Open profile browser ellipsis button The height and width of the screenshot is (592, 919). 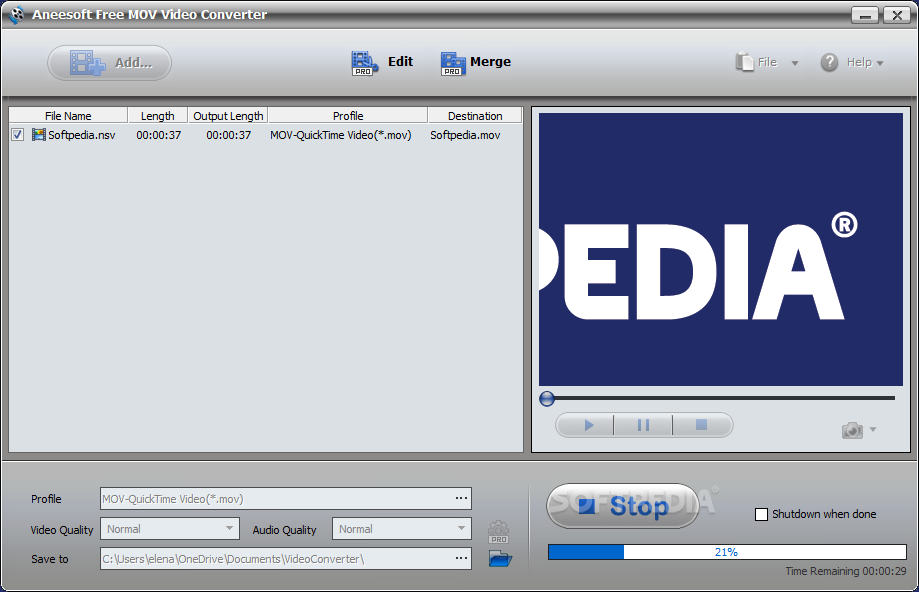[461, 498]
